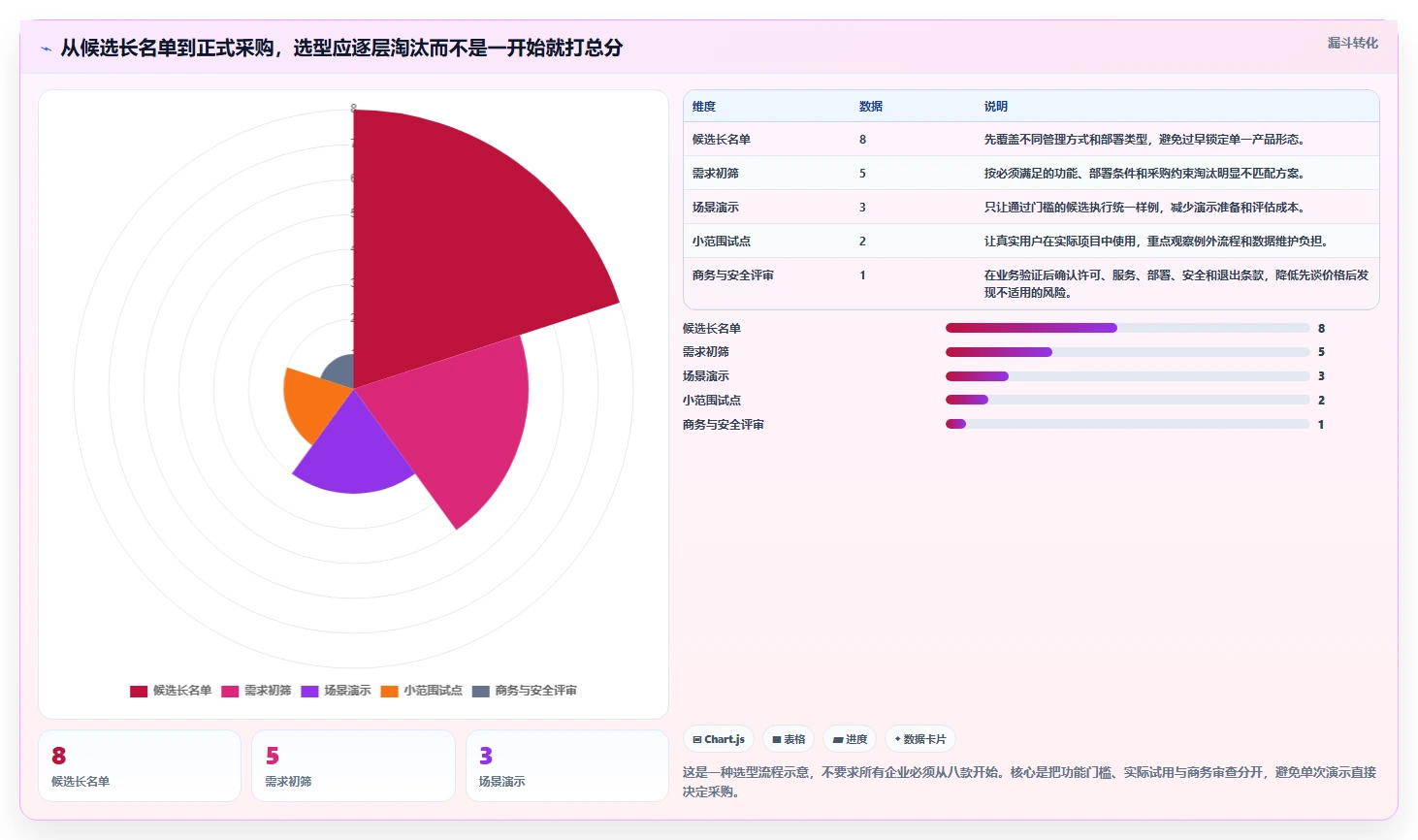Toggle the 场景演示 legend color swatch
Image resolution: width=1418 pixels, height=840 pixels.
tap(309, 691)
